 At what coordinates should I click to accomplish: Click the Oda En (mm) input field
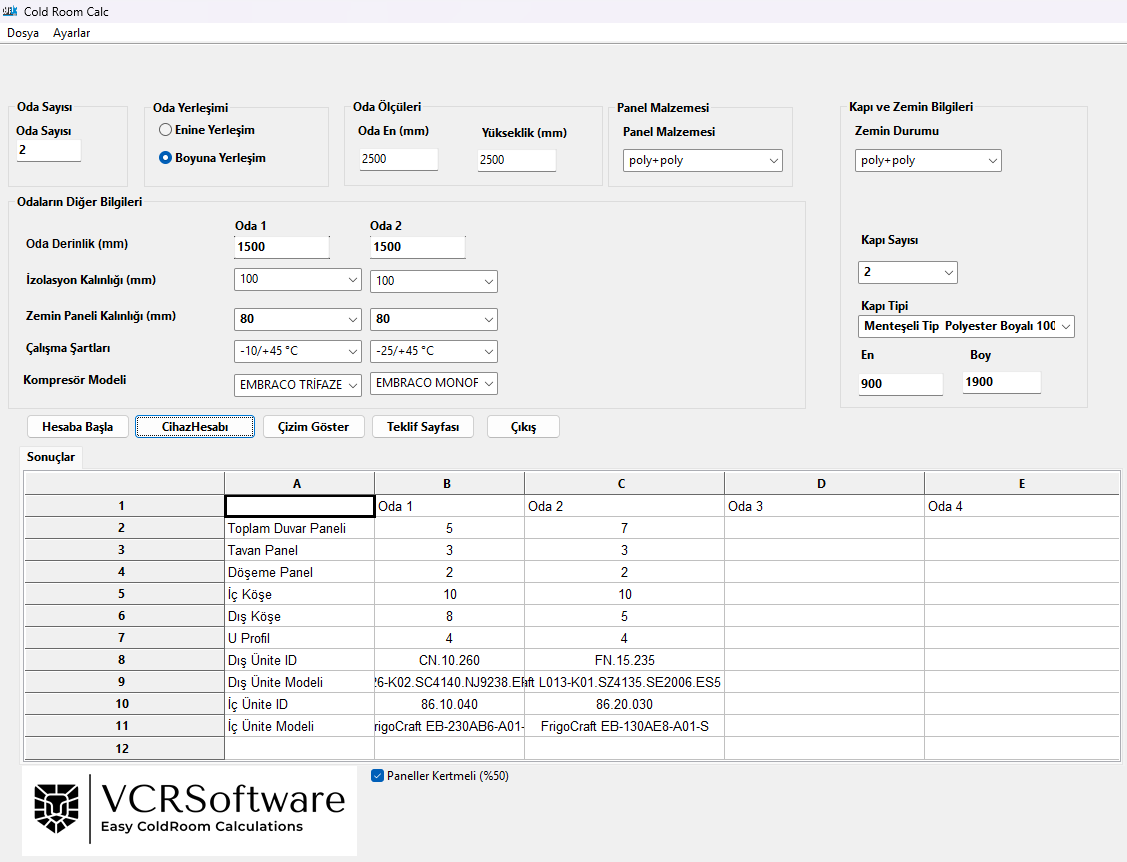(x=398, y=159)
